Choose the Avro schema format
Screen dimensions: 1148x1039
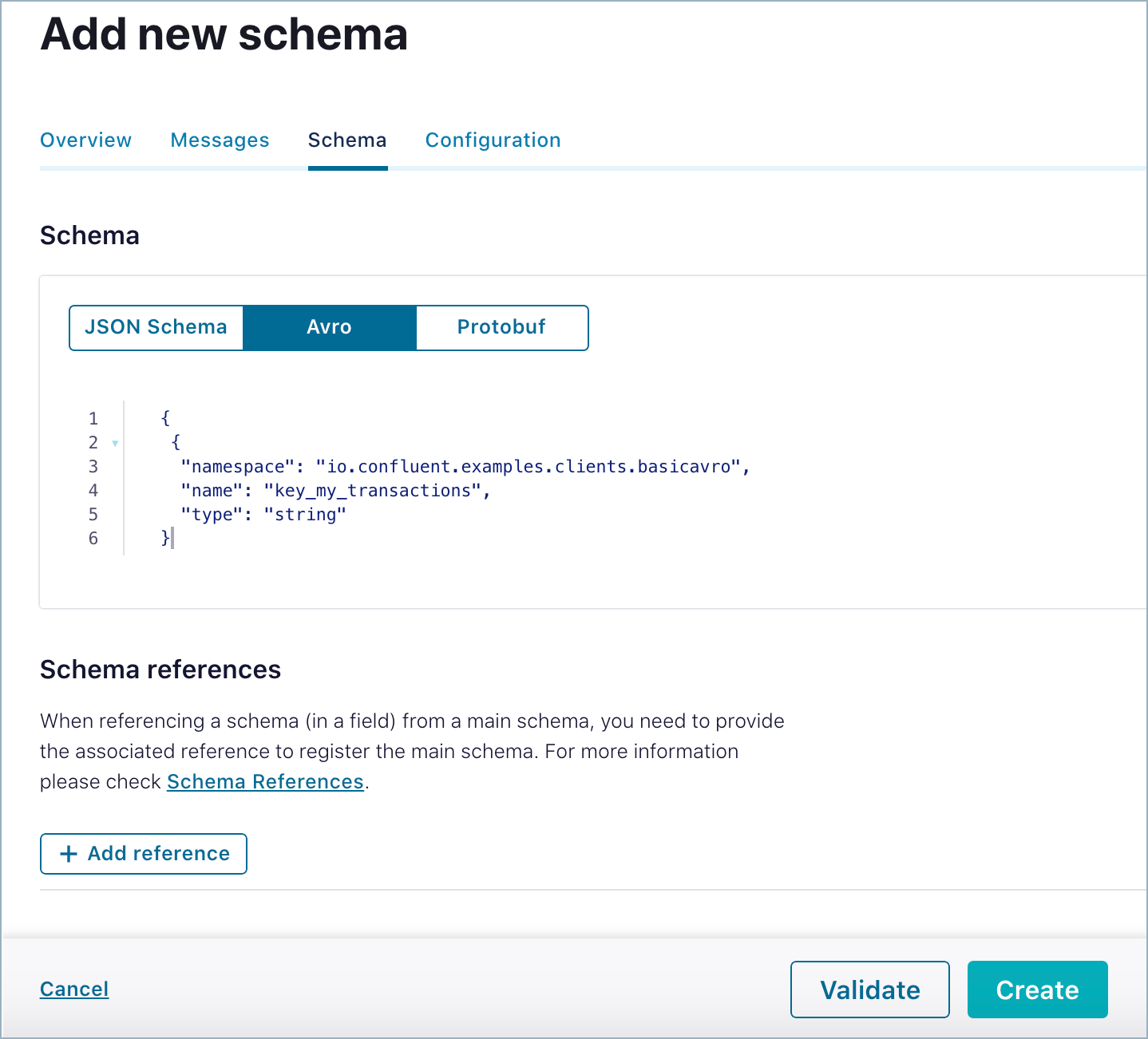(329, 327)
